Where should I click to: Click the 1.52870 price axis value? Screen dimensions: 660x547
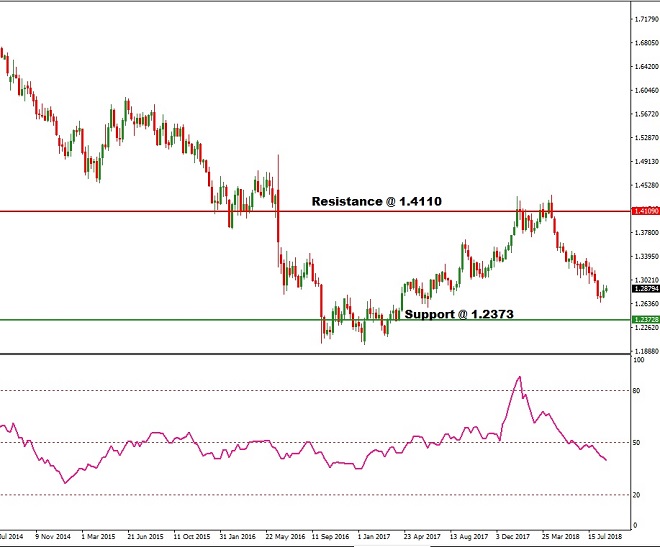pos(647,138)
